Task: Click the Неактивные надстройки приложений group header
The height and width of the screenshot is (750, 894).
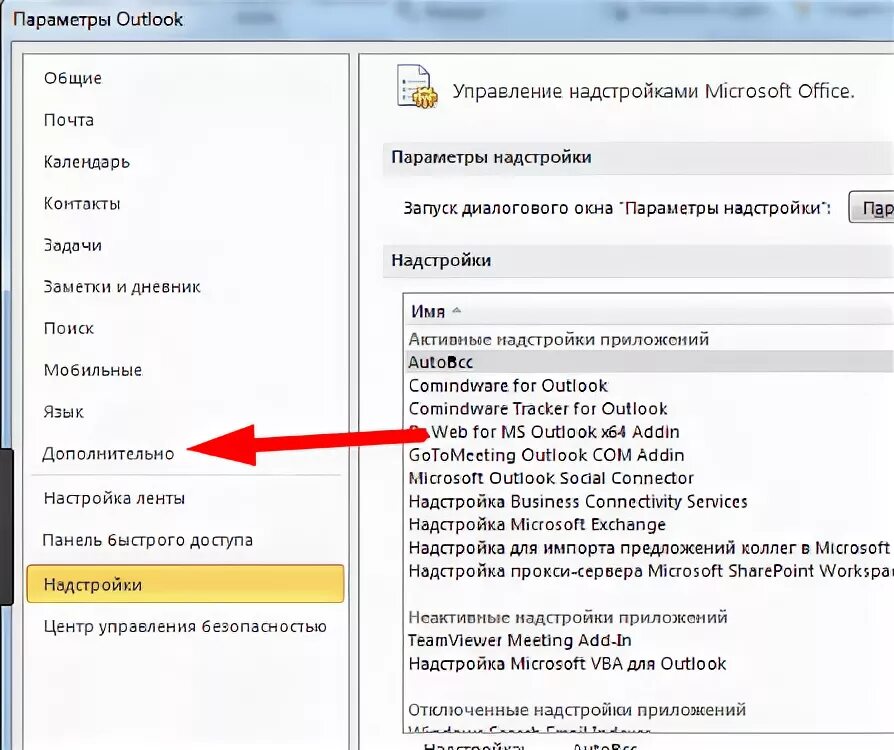Action: point(568,618)
